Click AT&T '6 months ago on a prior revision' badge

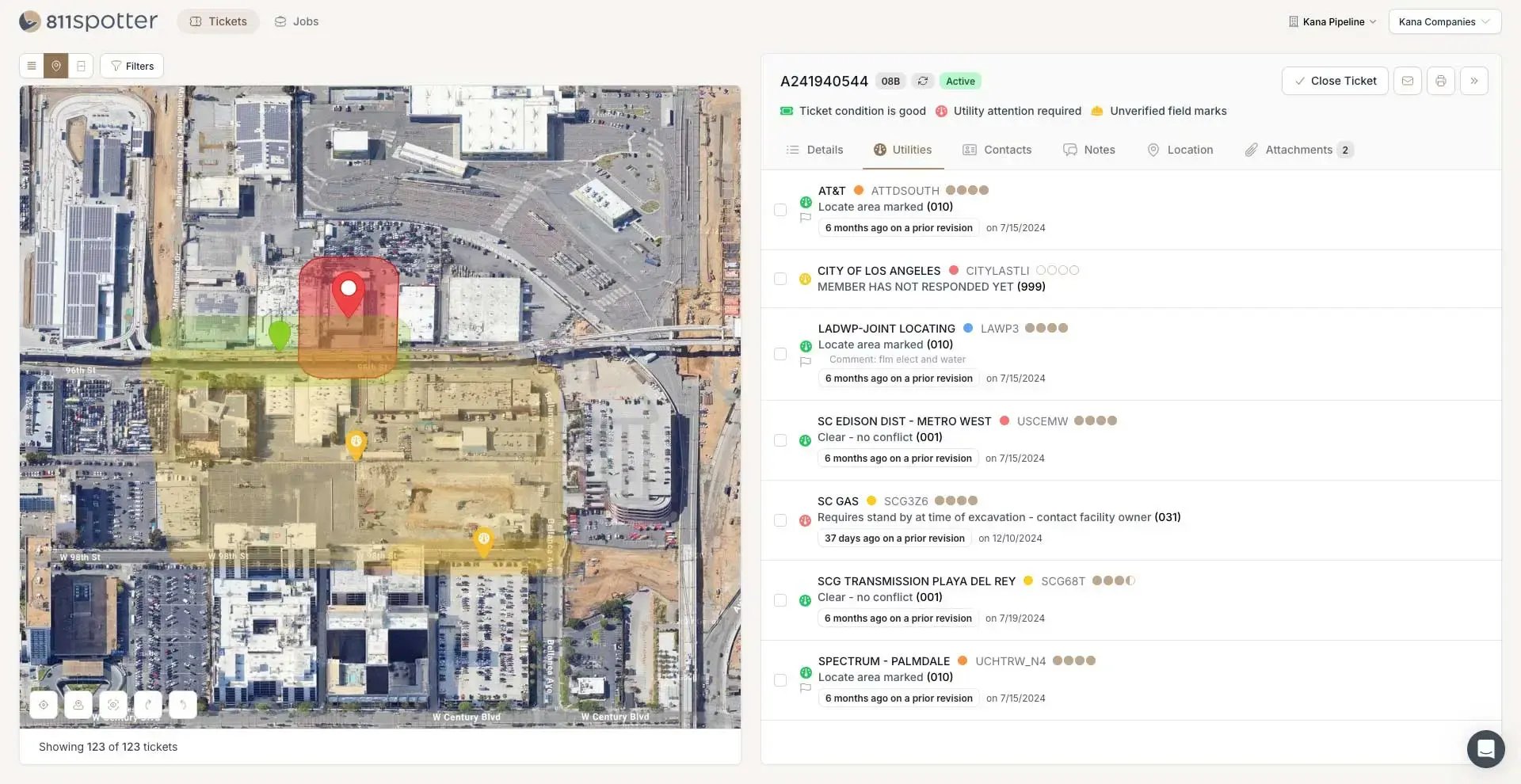899,228
